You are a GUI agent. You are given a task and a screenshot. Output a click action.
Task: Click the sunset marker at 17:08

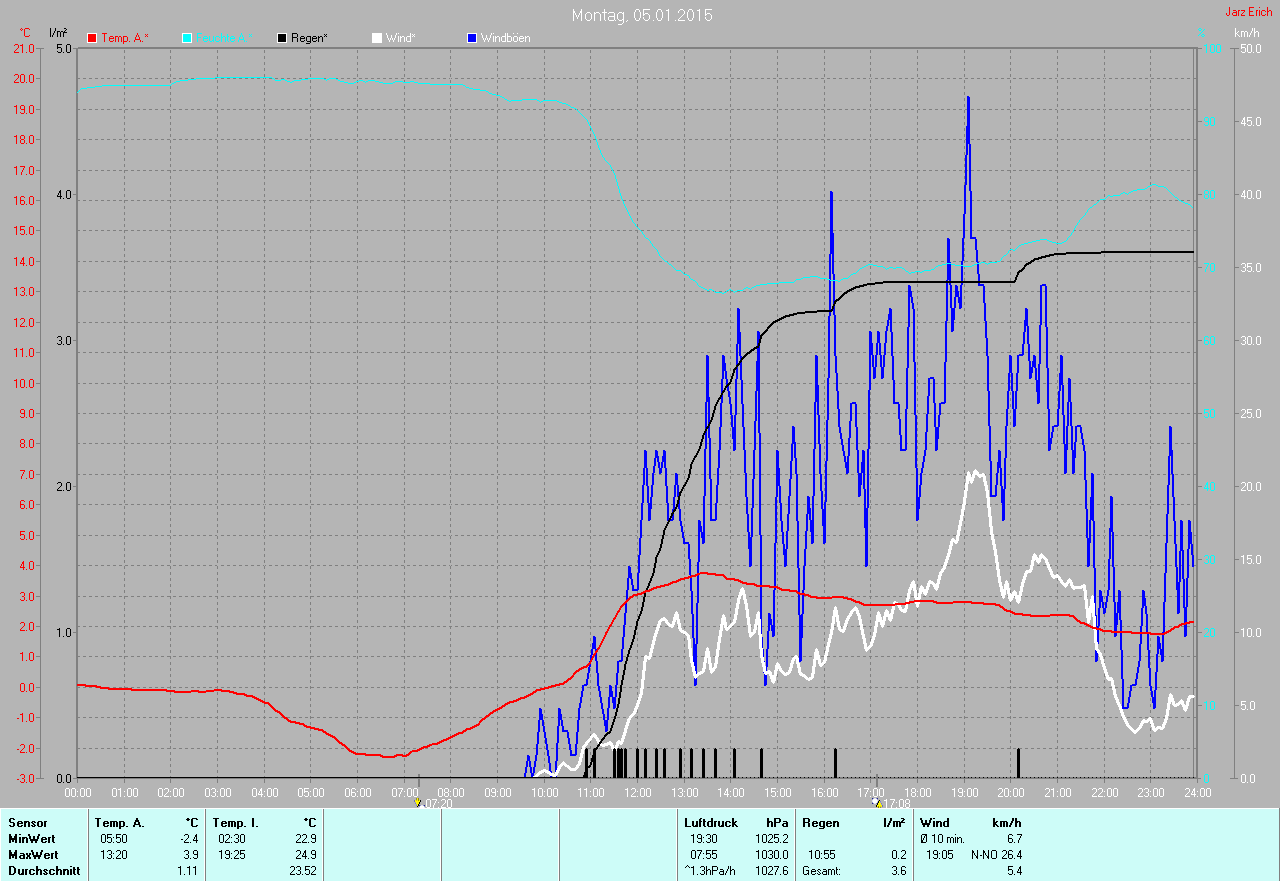coord(876,802)
